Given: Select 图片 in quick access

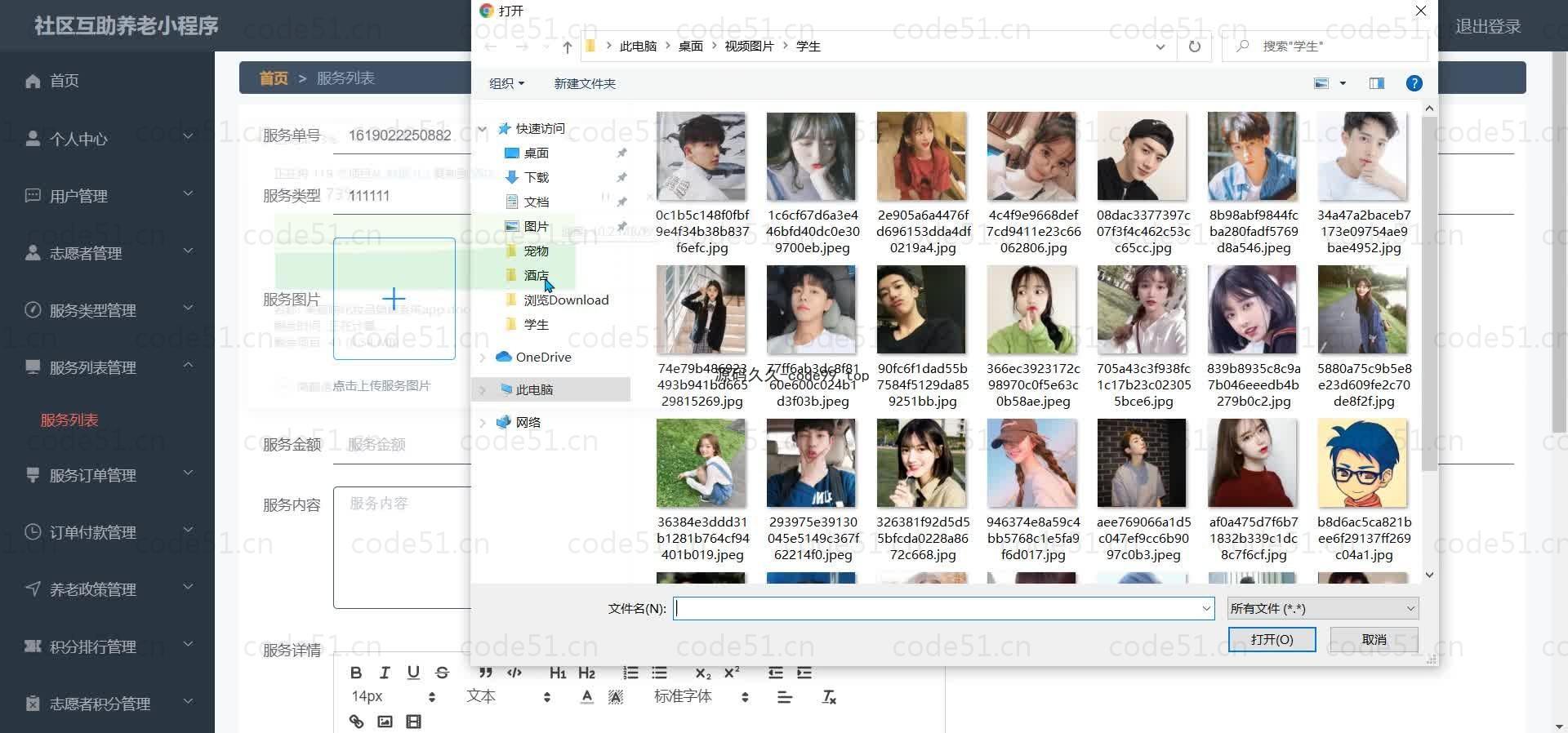Looking at the screenshot, I should pos(536,226).
